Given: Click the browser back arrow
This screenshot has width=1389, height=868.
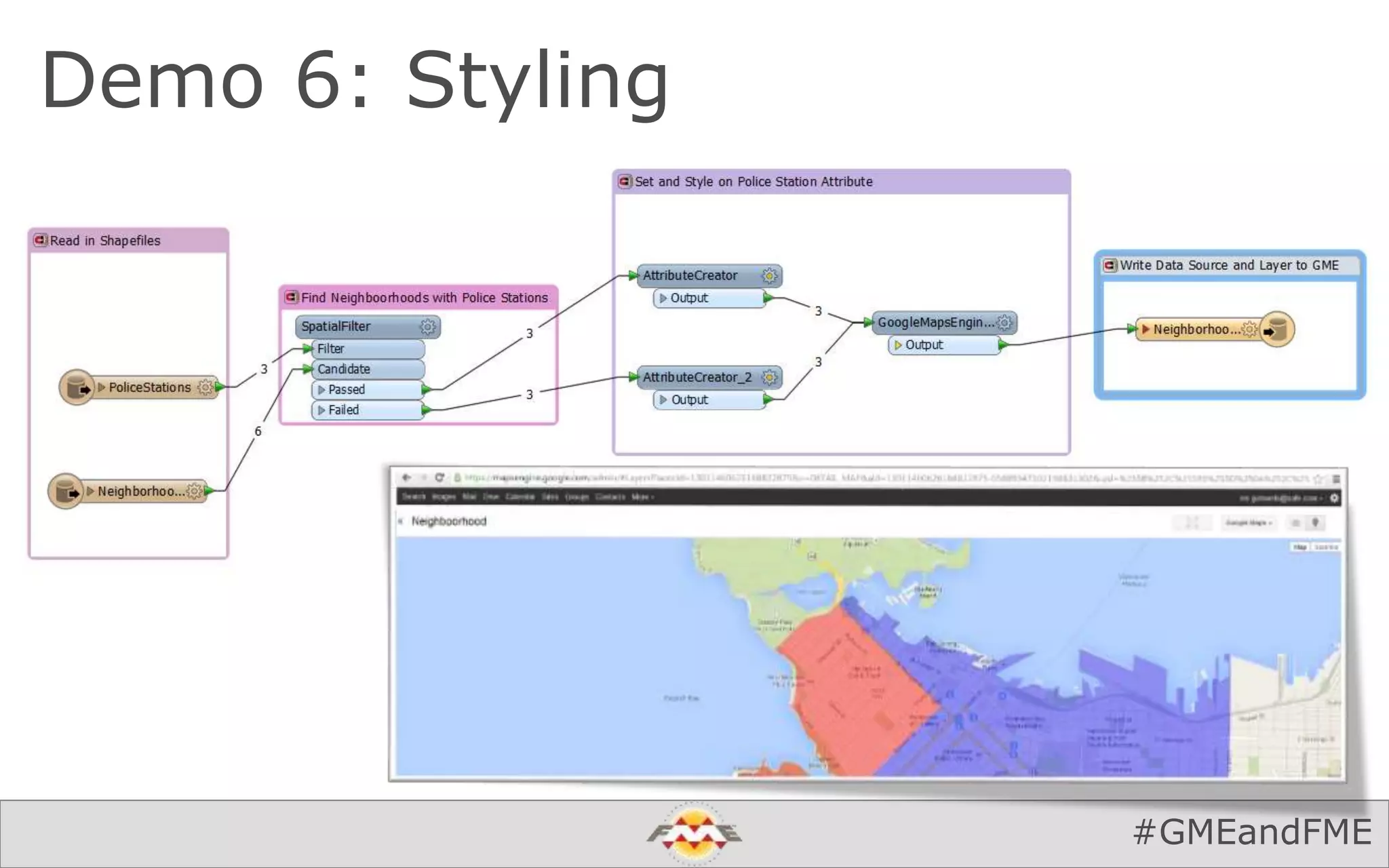Looking at the screenshot, I should click(406, 477).
